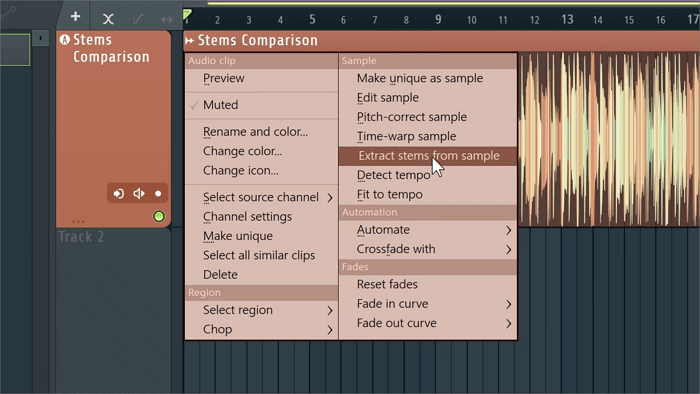The image size is (700, 394).
Task: Click the speaker icon on Stems Comparison track
Action: coord(139,193)
